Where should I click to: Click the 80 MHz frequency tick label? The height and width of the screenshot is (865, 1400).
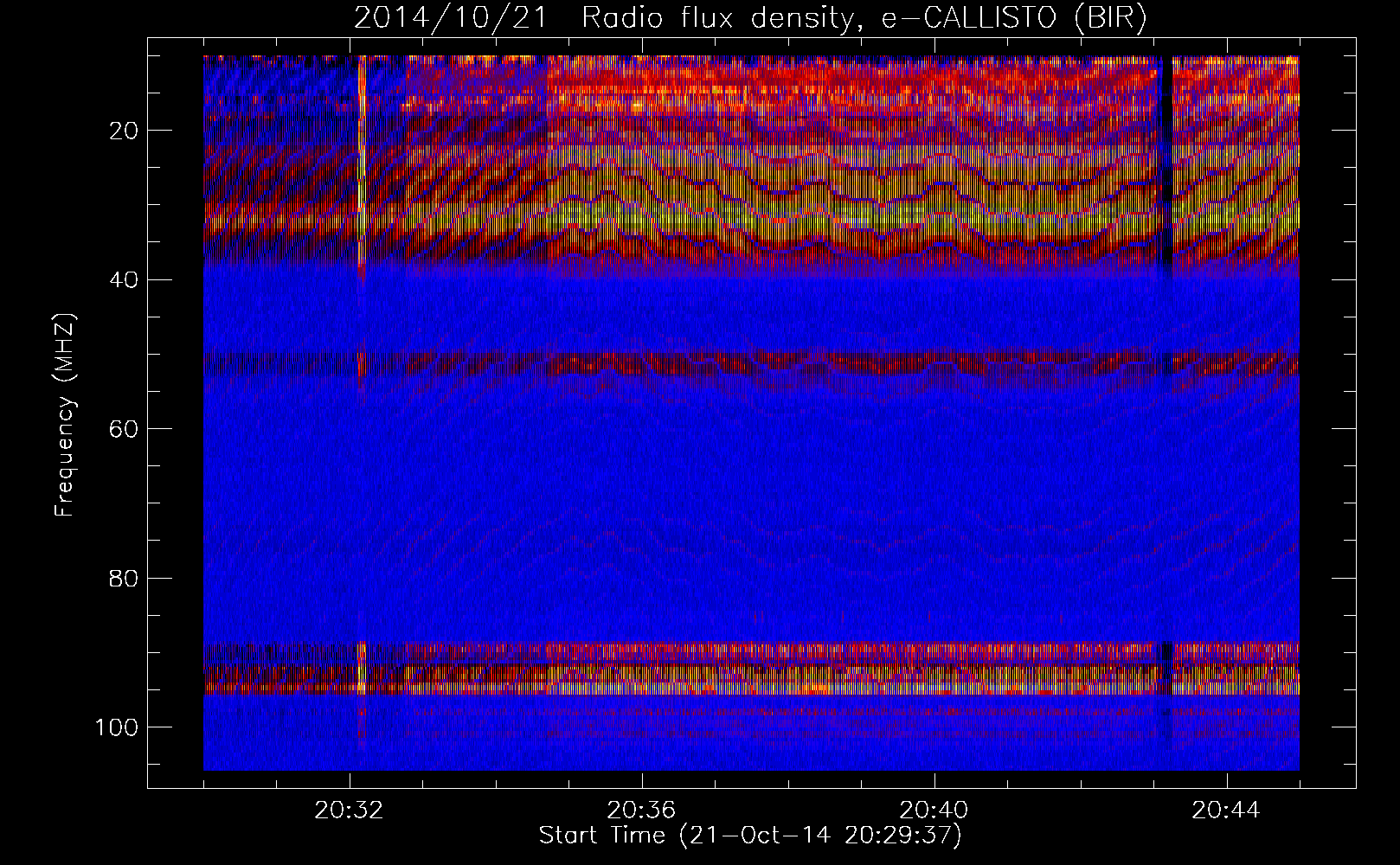(x=124, y=578)
